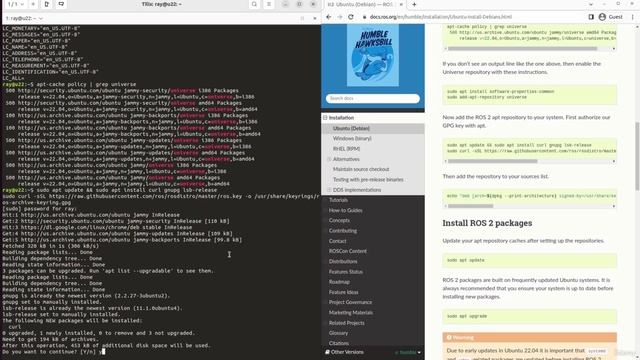Open 'Testing with pre-release binaries' link

[368, 180]
